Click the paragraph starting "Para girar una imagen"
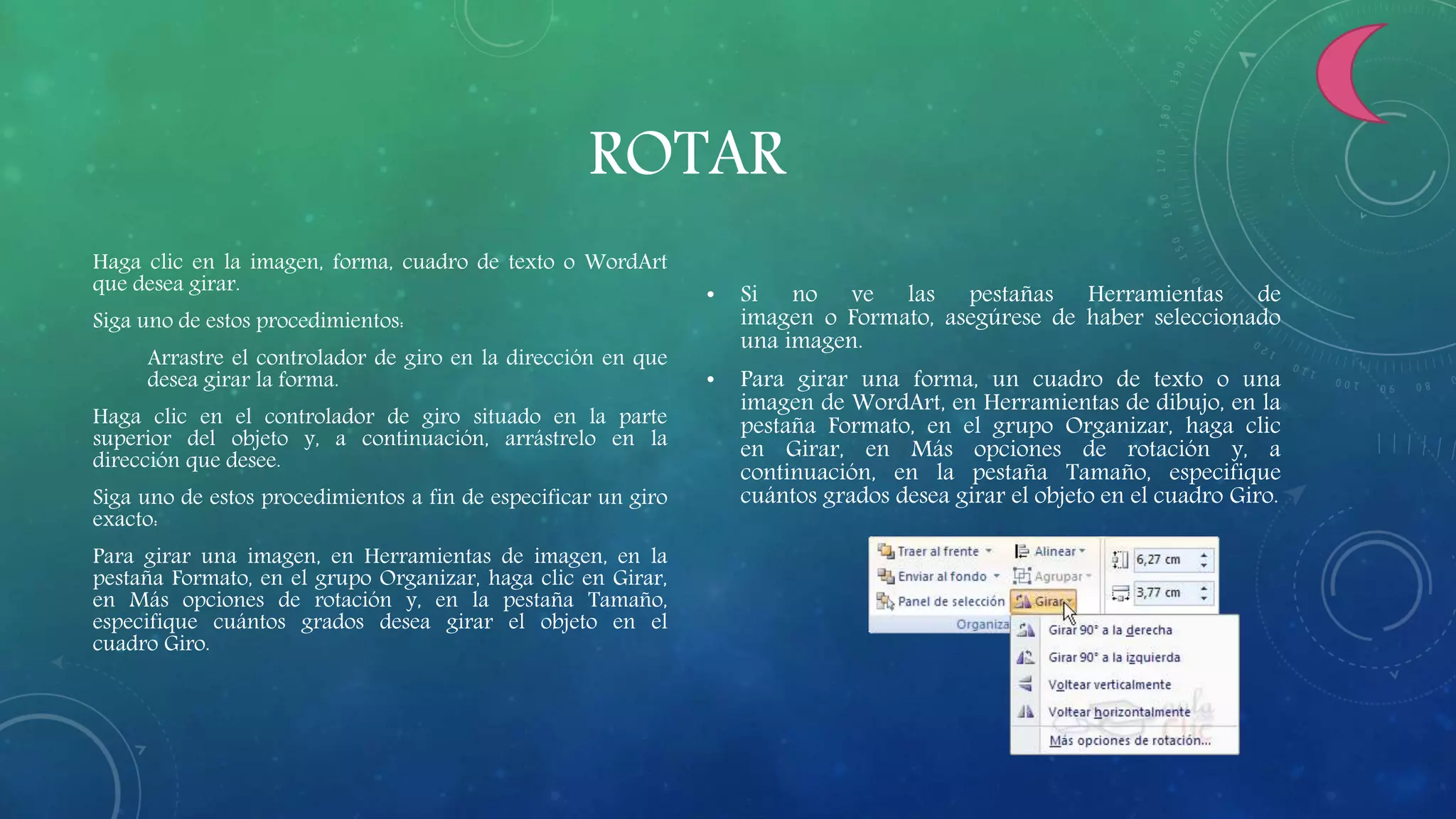The height and width of the screenshot is (819, 1456). (x=380, y=599)
